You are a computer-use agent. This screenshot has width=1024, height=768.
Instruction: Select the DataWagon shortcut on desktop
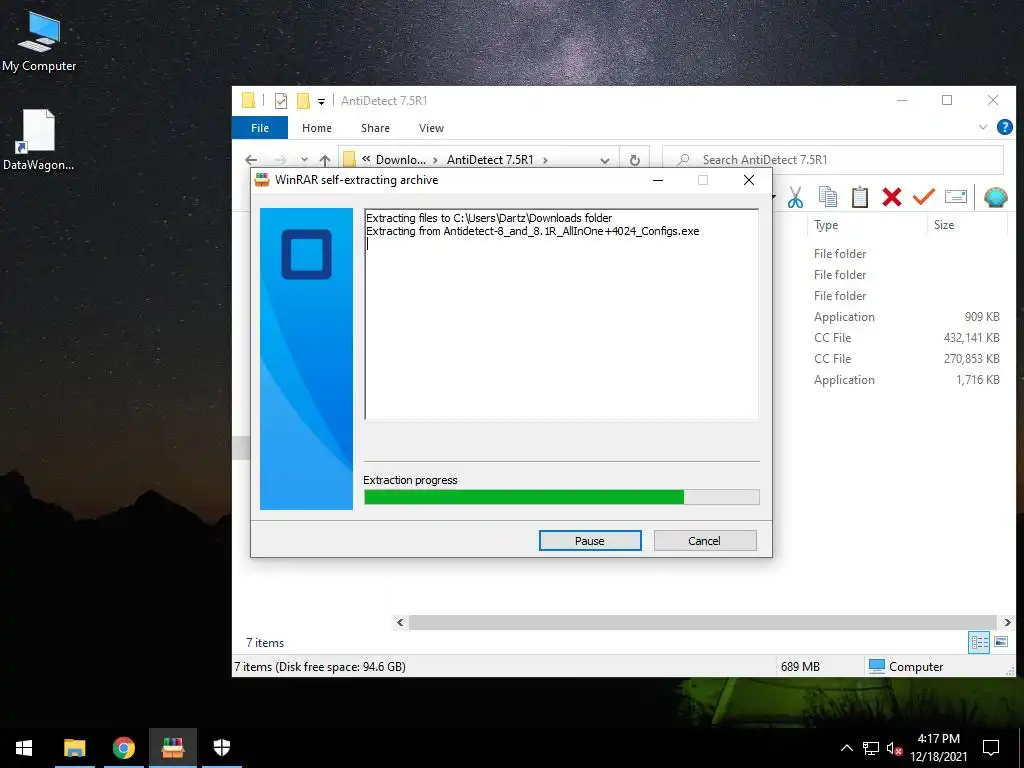tap(39, 140)
